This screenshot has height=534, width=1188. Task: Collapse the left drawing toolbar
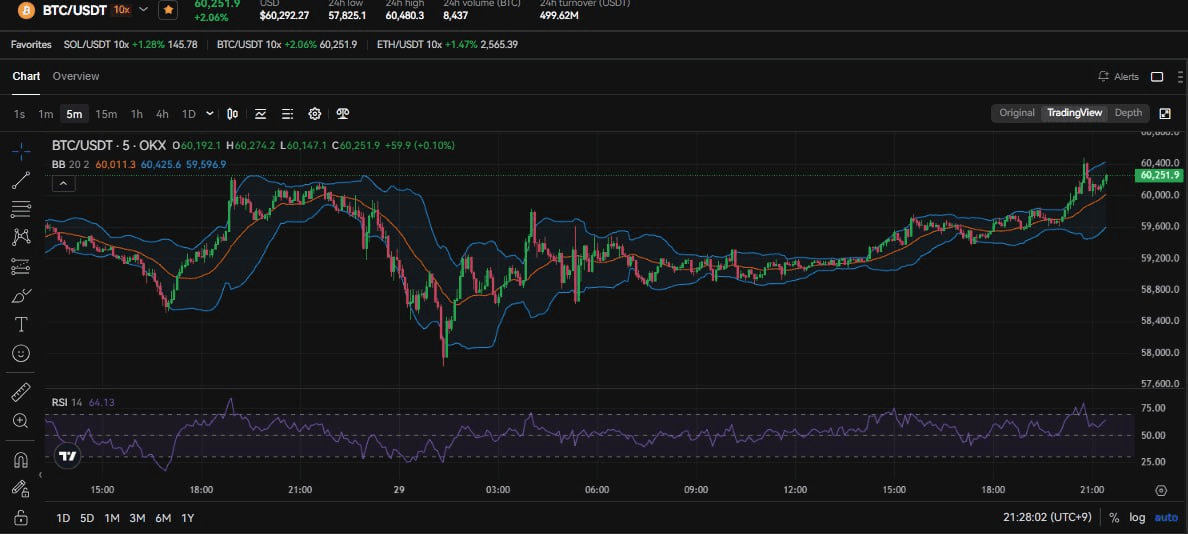tap(40, 475)
